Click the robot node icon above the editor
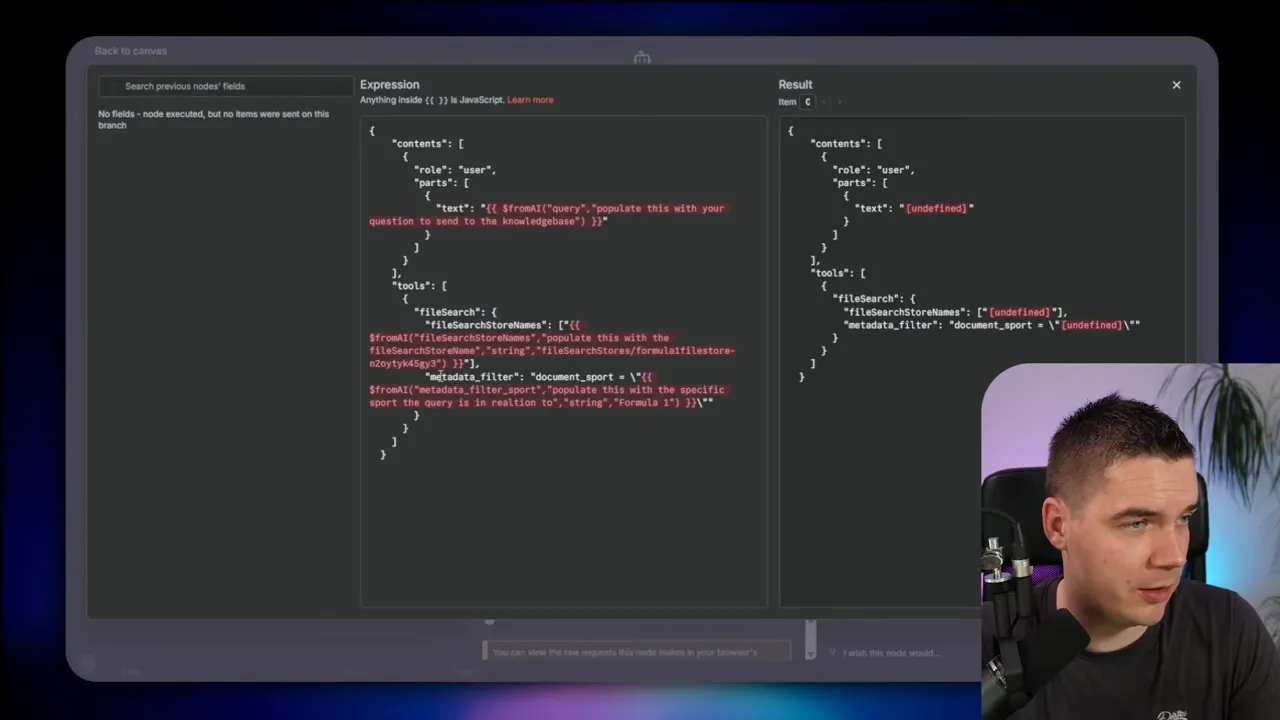The image size is (1280, 720). (x=641, y=58)
